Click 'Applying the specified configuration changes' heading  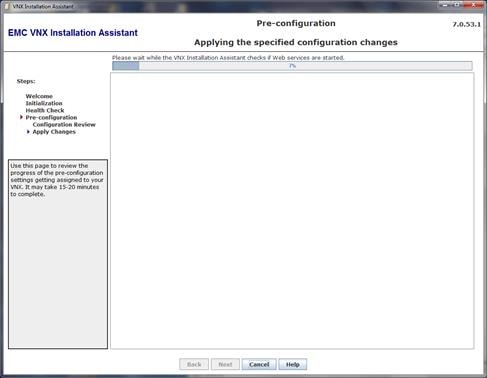tap(296, 42)
